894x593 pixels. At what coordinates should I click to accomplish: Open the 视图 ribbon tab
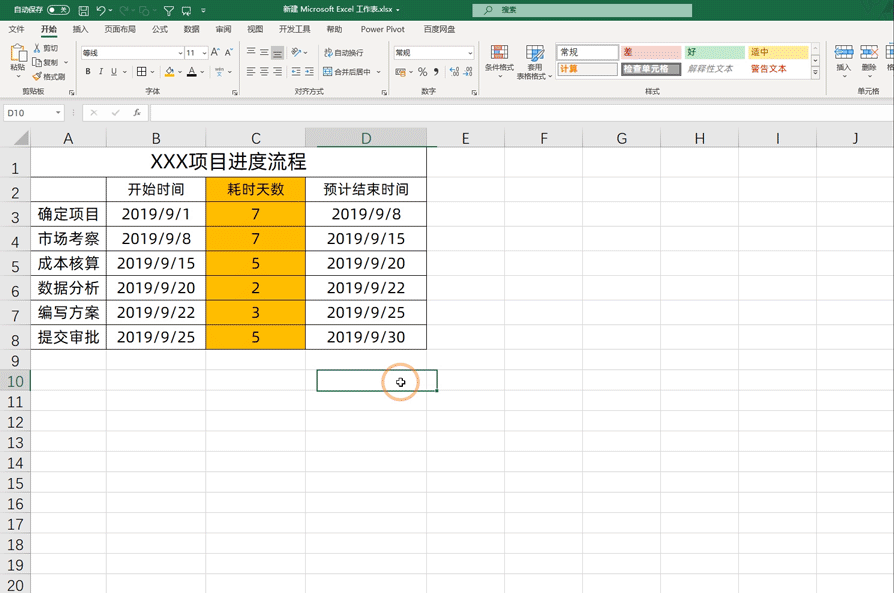255,29
